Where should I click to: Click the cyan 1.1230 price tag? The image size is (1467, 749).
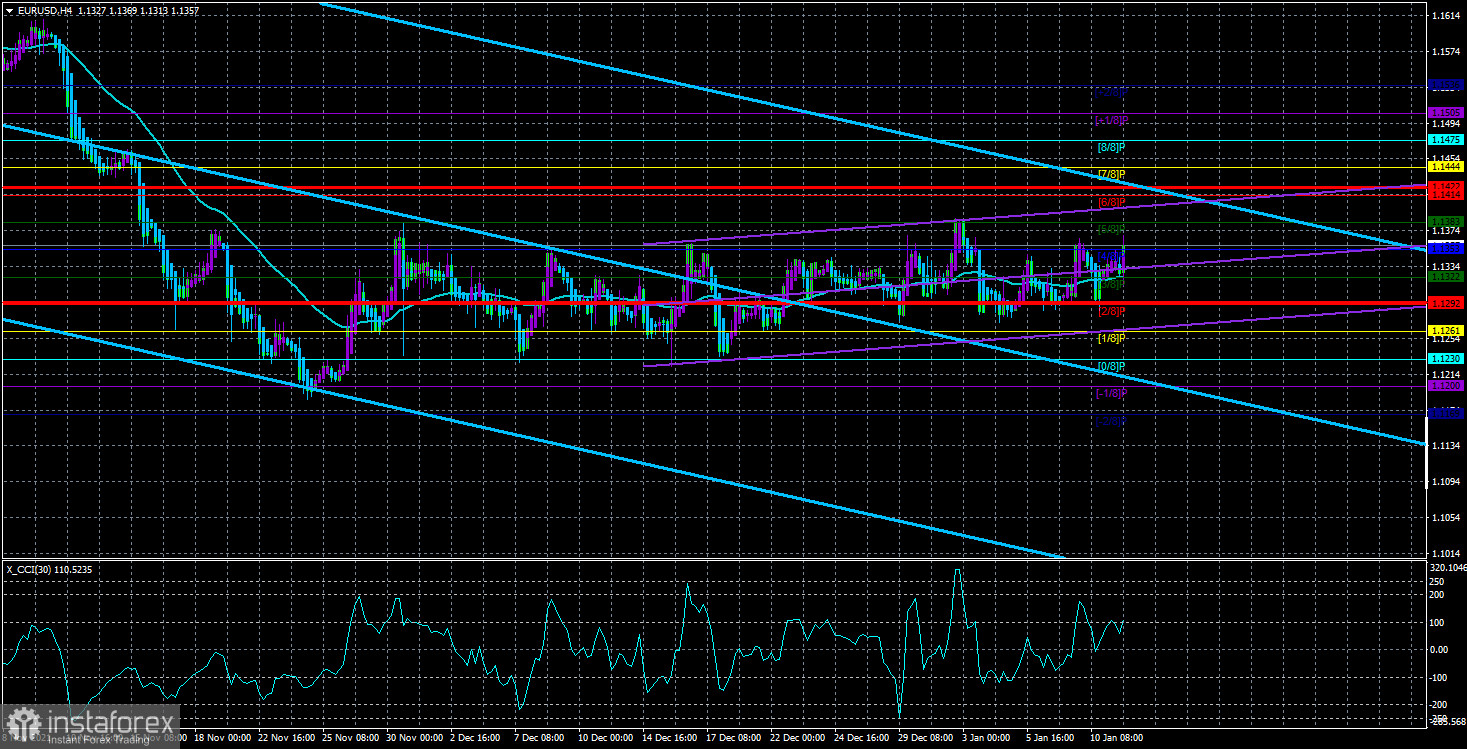1446,358
